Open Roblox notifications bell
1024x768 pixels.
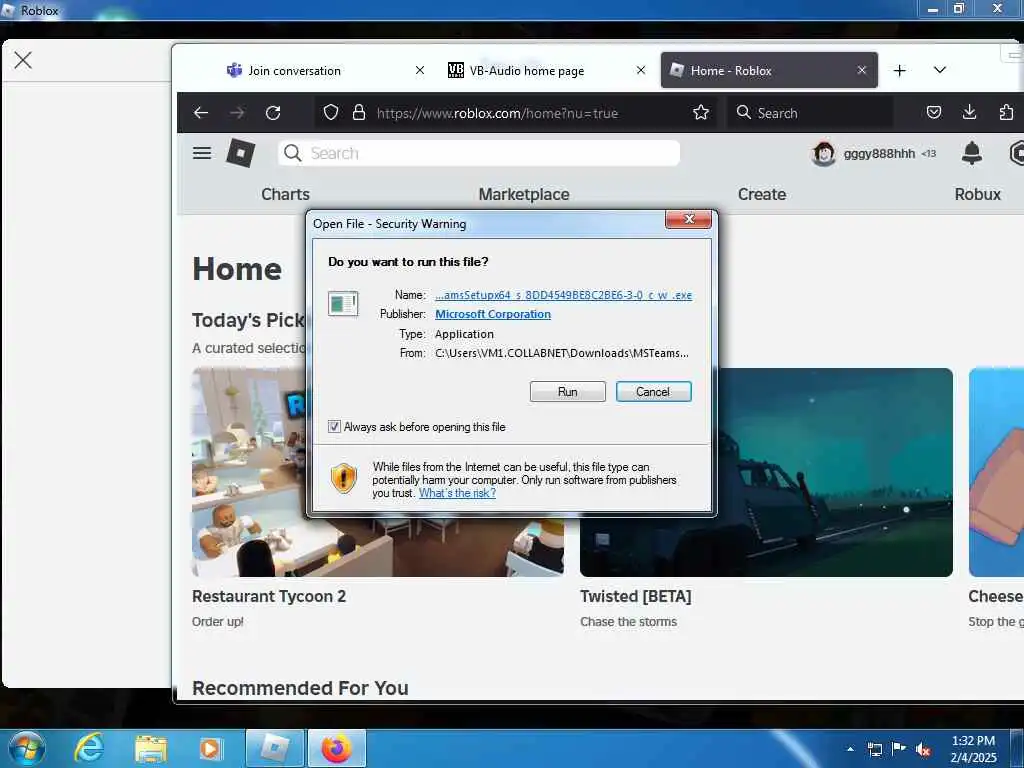pos(972,153)
